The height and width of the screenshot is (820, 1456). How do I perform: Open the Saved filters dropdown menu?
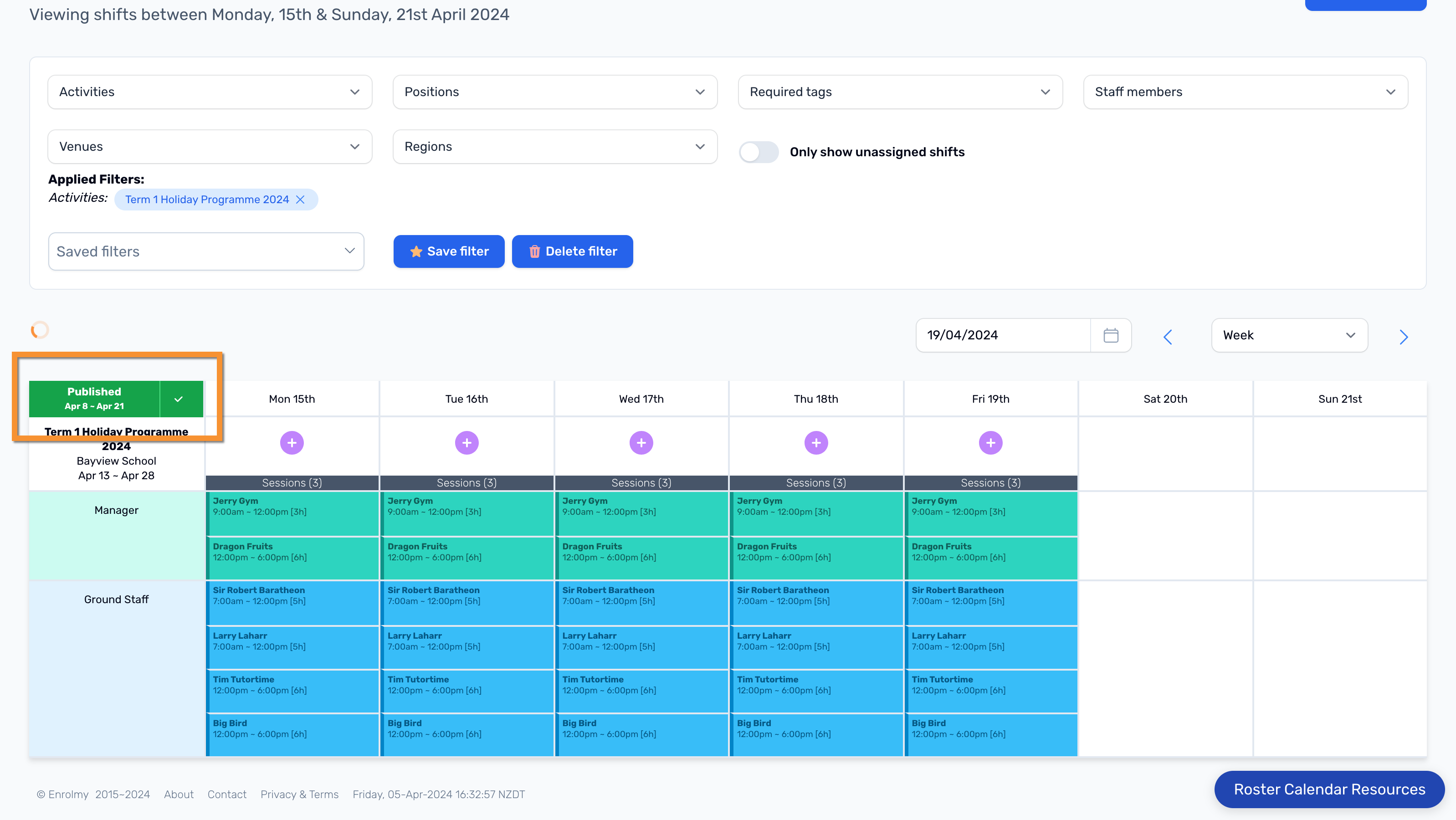[x=206, y=251]
